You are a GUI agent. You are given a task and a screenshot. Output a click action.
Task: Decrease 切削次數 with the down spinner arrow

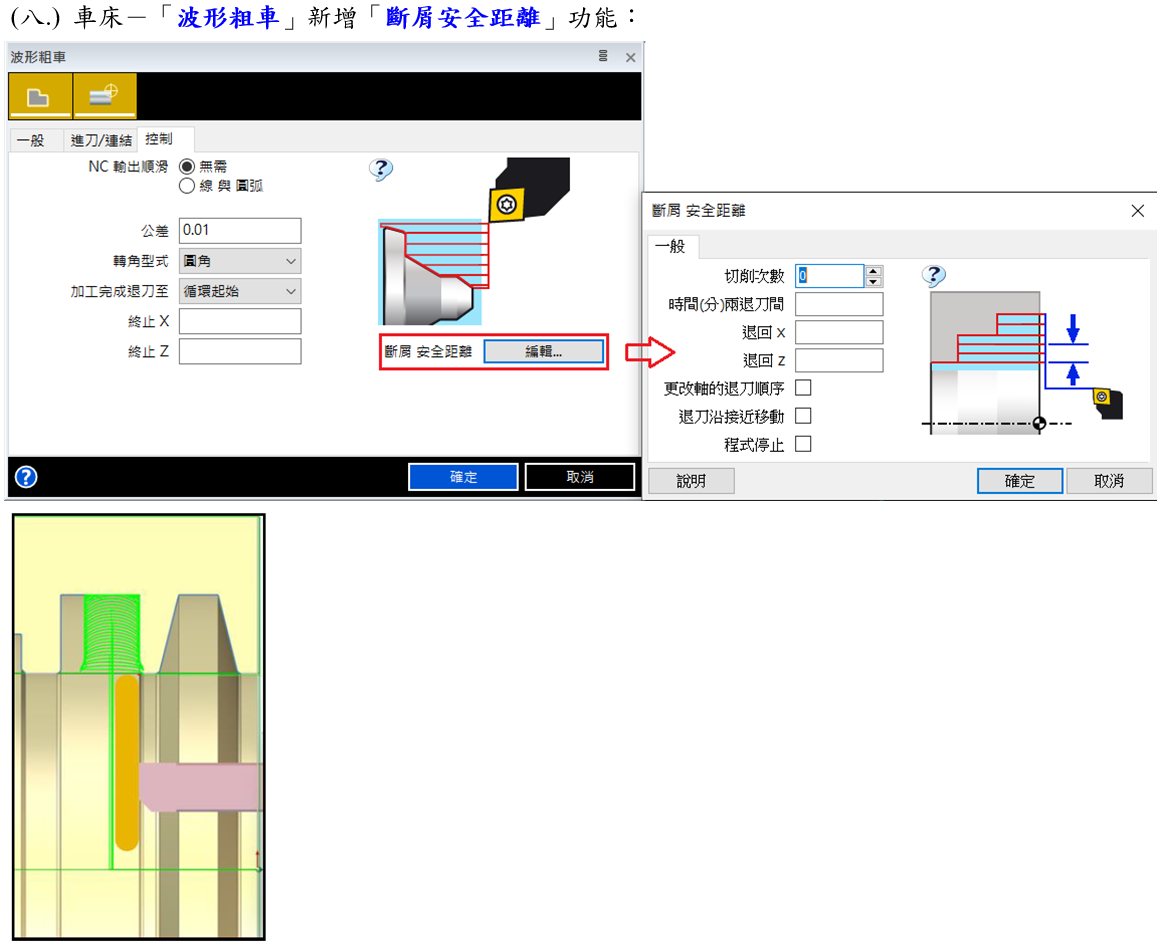[874, 282]
